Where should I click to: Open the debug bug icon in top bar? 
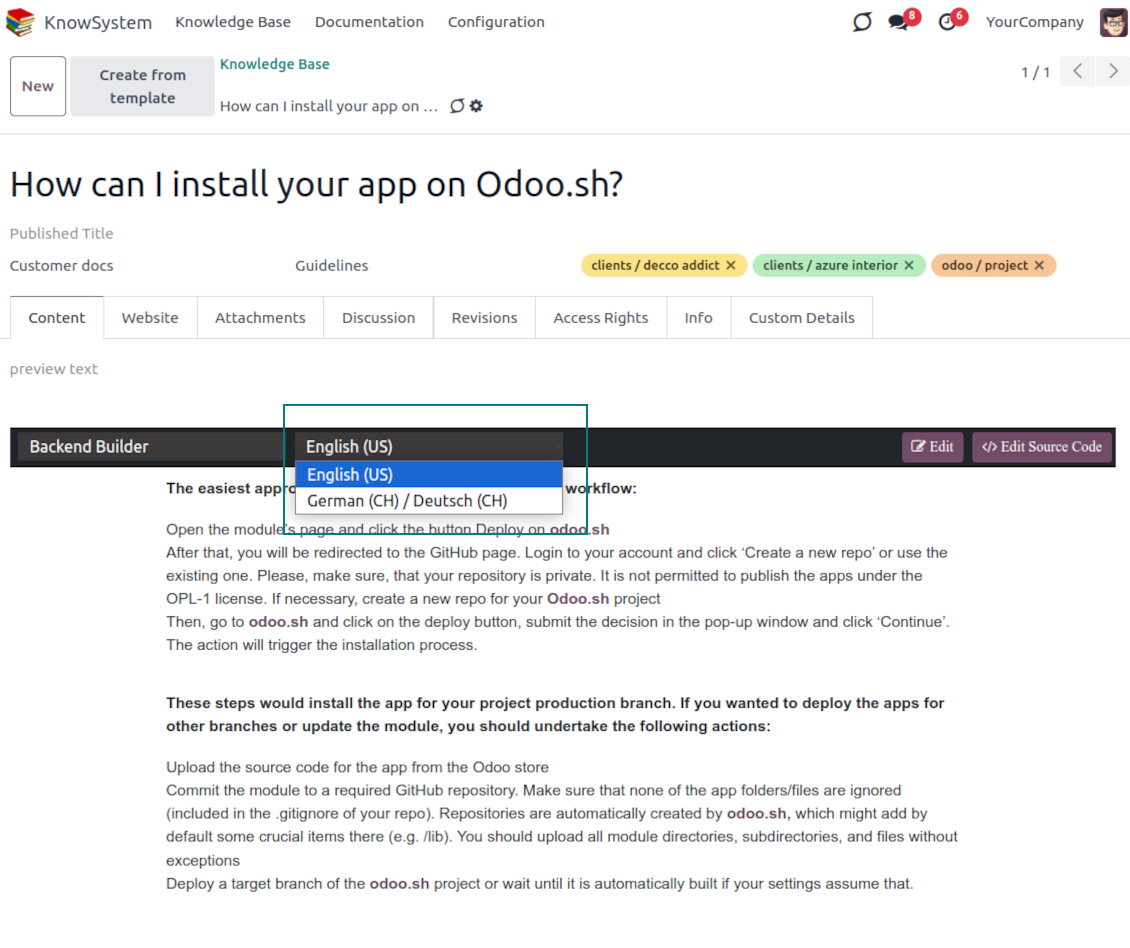[x=861, y=22]
